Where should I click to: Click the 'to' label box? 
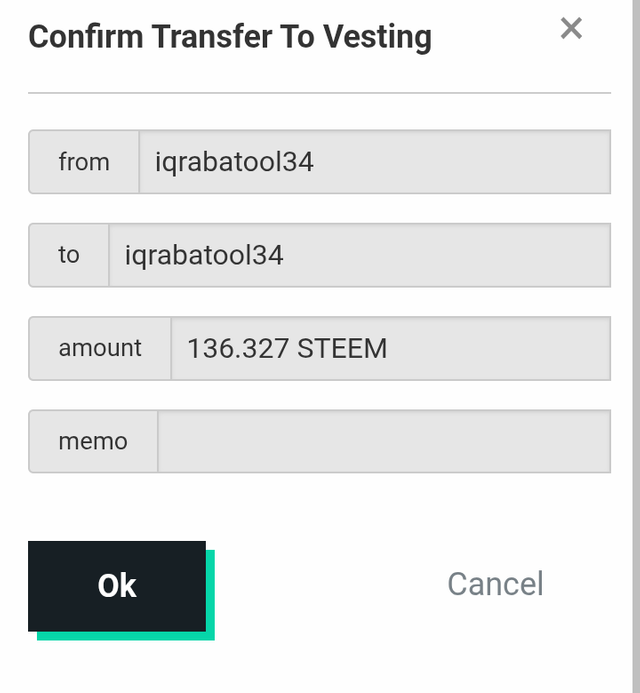69,255
